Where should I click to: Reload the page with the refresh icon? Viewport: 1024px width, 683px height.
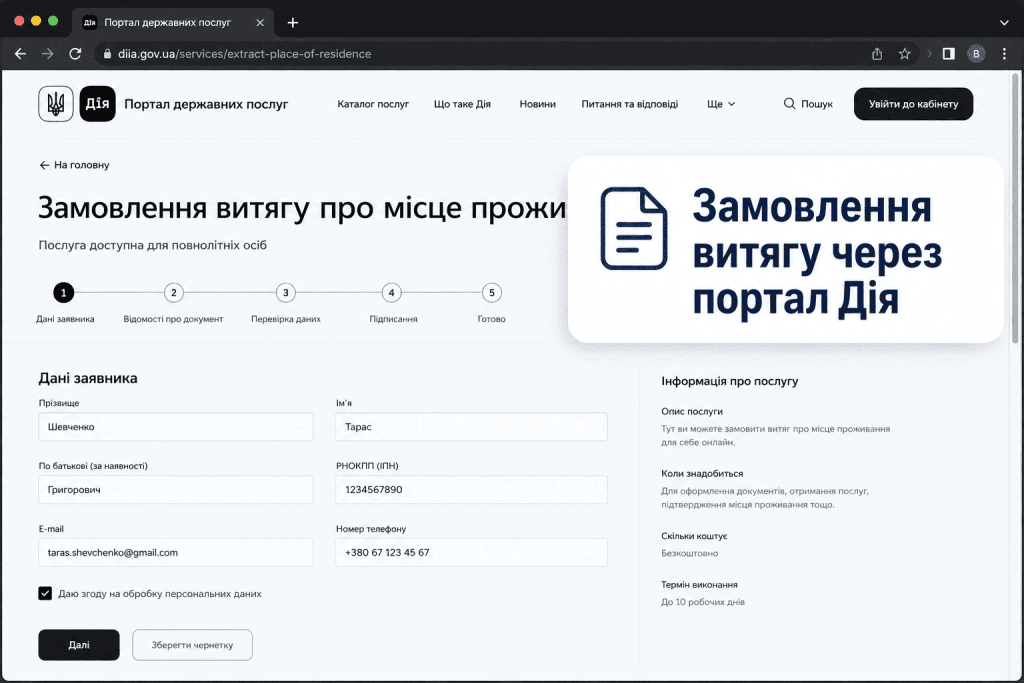(75, 54)
